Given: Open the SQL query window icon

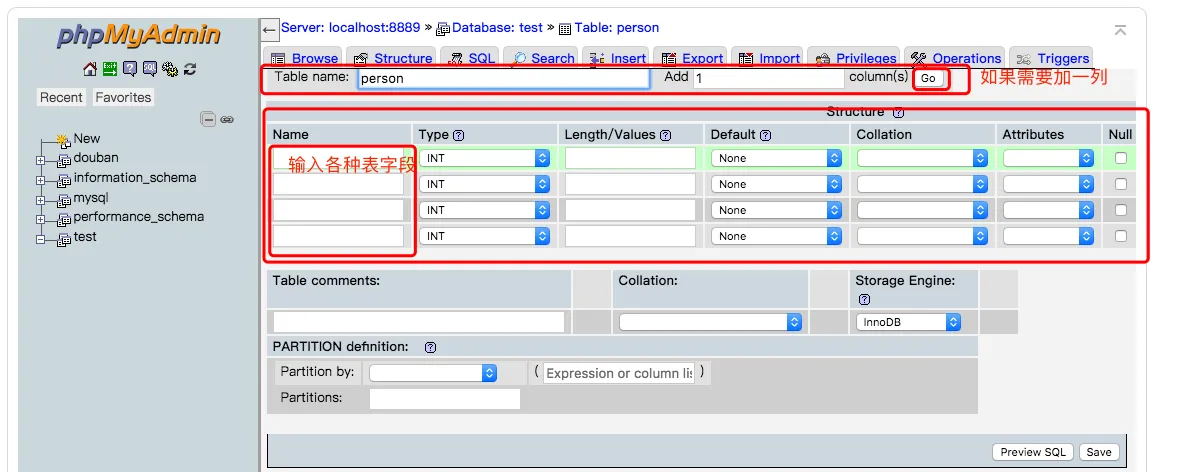Looking at the screenshot, I should pos(149,69).
